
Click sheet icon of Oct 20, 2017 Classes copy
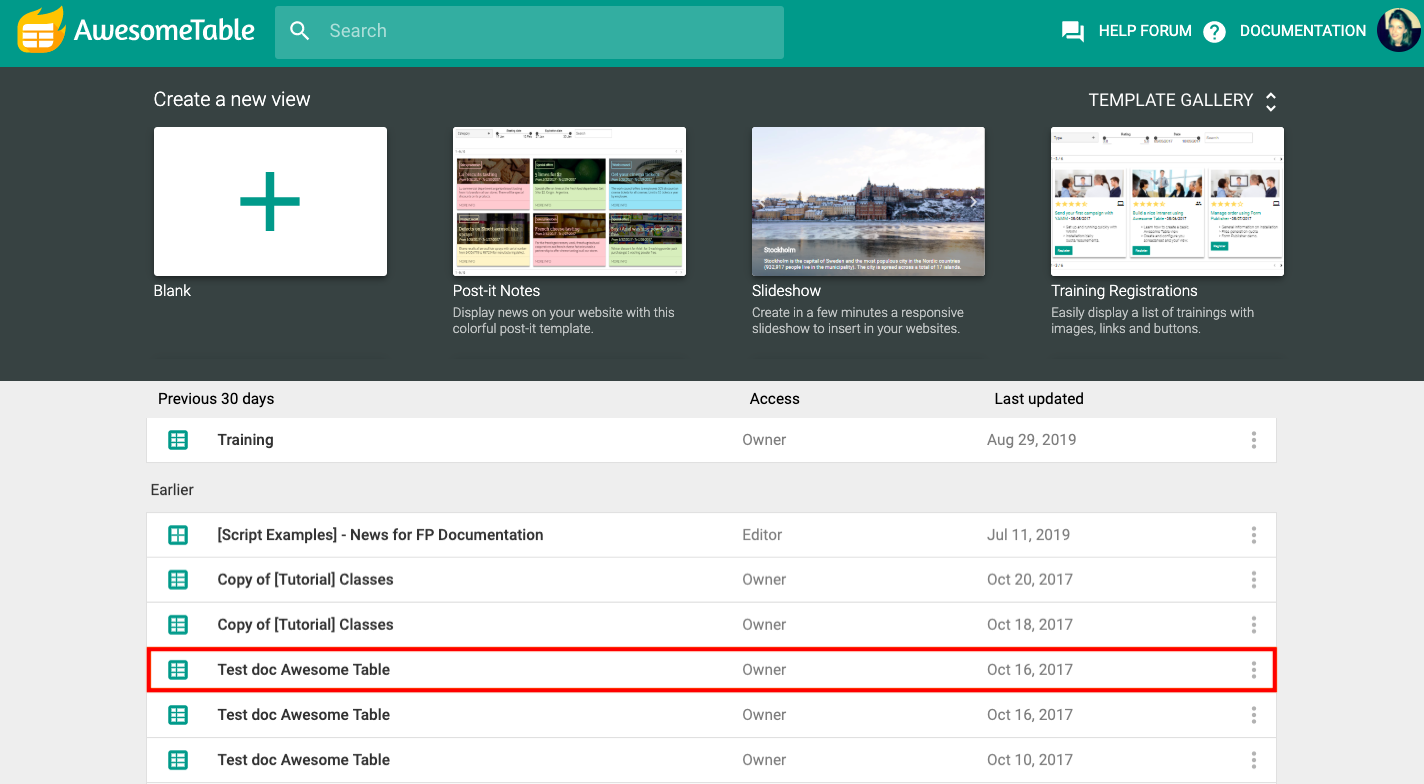(178, 580)
